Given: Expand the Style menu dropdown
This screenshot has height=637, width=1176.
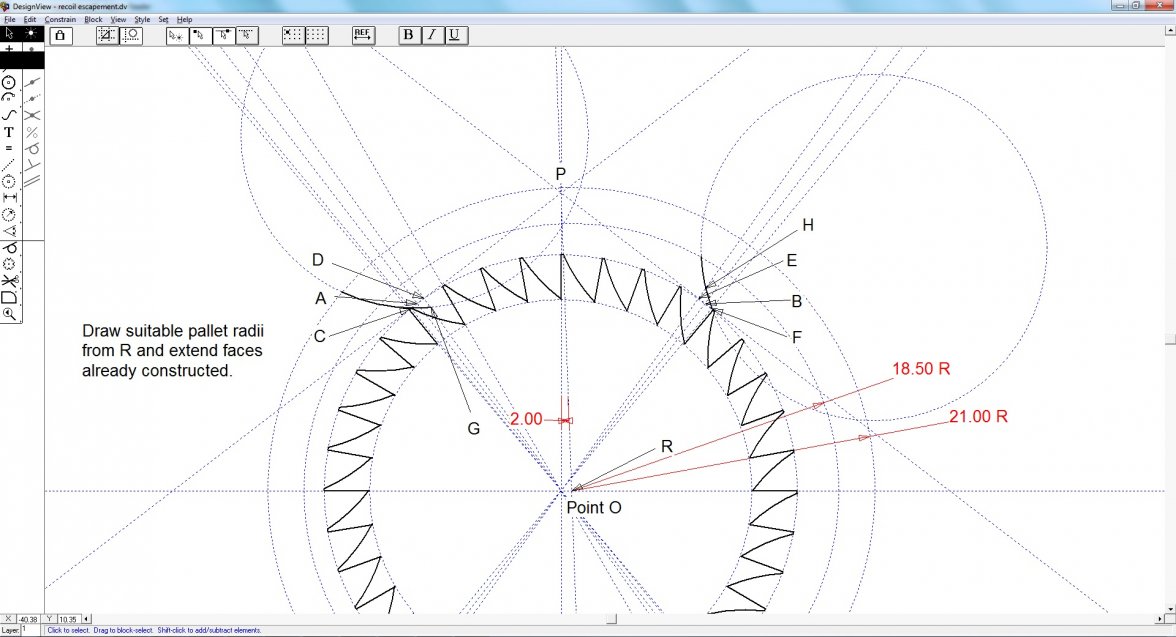Looking at the screenshot, I should pyautogui.click(x=142, y=19).
